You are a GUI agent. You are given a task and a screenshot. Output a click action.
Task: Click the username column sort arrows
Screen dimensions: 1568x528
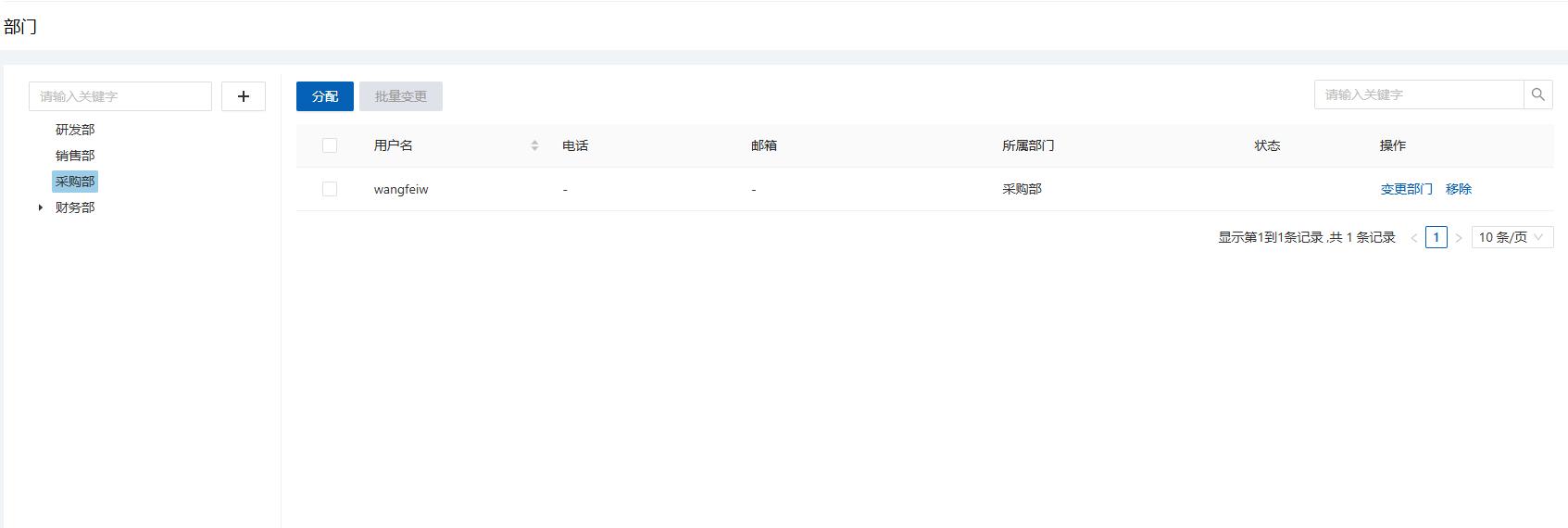[534, 145]
